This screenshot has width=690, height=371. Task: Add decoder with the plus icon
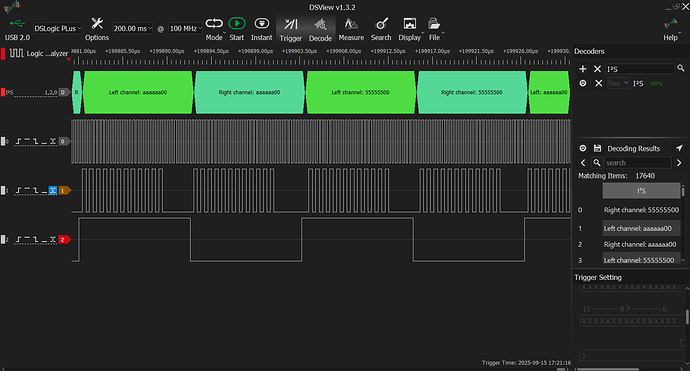click(583, 69)
